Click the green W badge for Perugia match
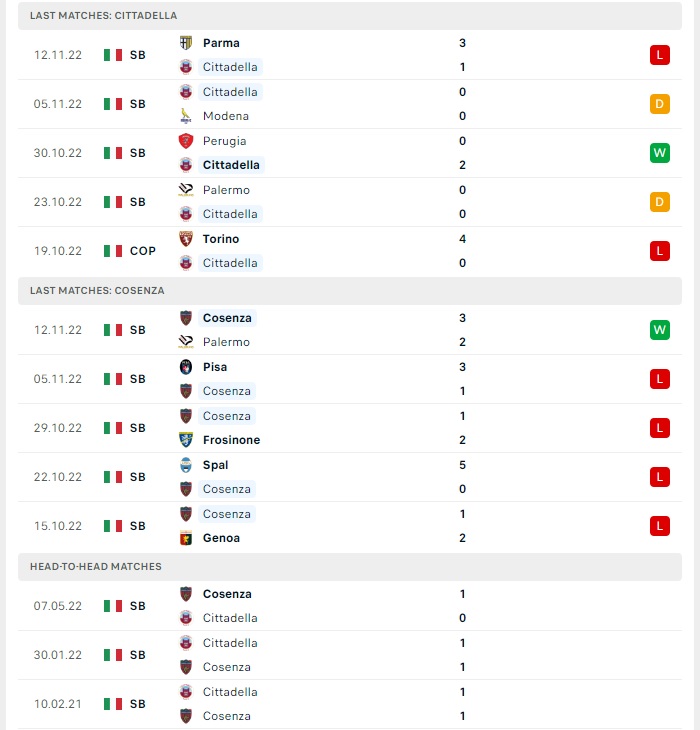Screen dimensions: 700x730 click(x=660, y=153)
